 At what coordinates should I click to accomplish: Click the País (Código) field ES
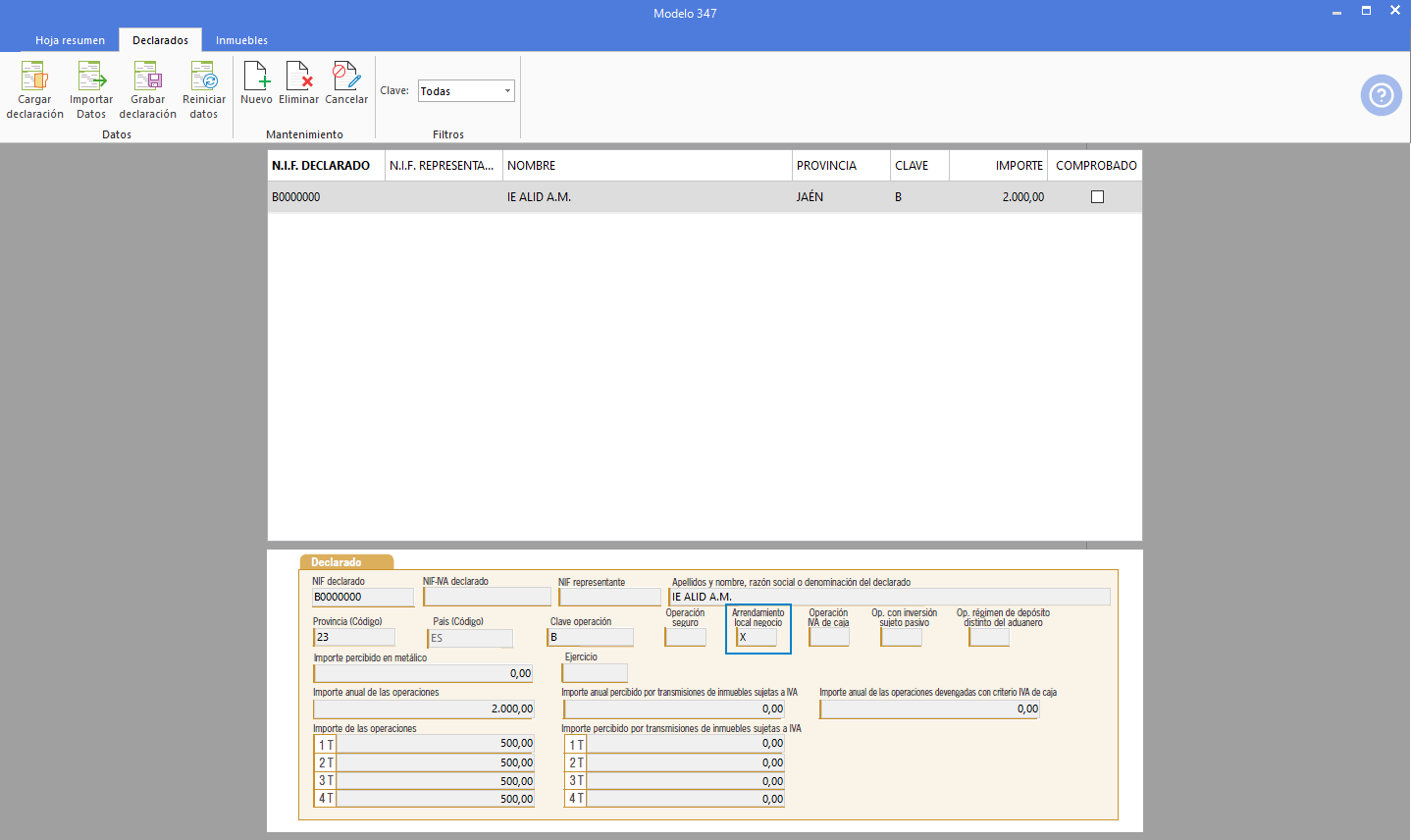coord(470,638)
